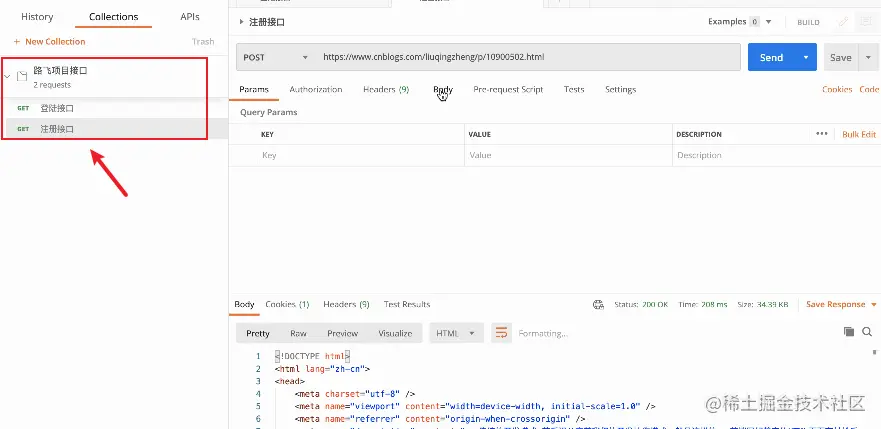Open the request Body tab

[443, 89]
